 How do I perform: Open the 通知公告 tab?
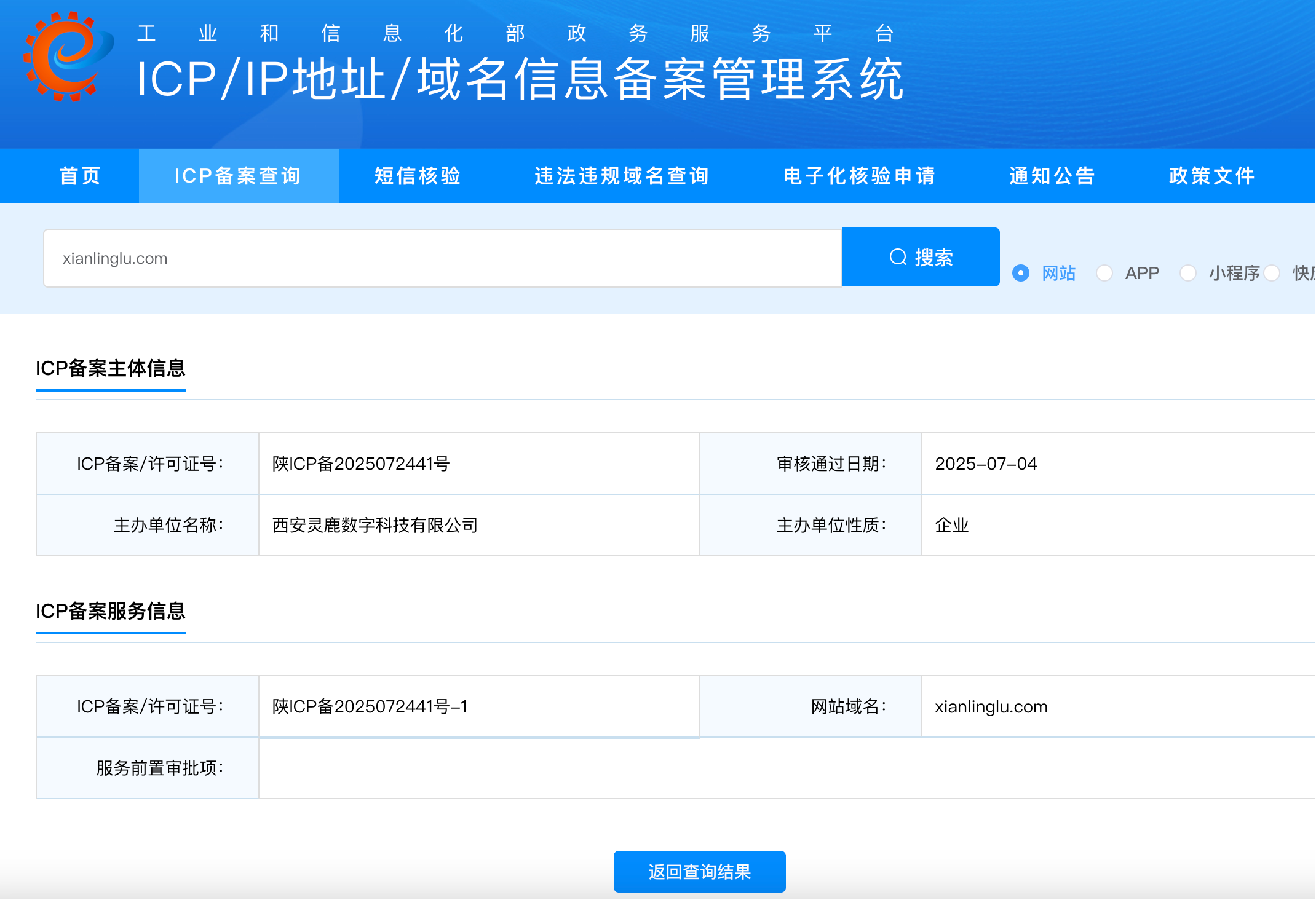pyautogui.click(x=1052, y=176)
